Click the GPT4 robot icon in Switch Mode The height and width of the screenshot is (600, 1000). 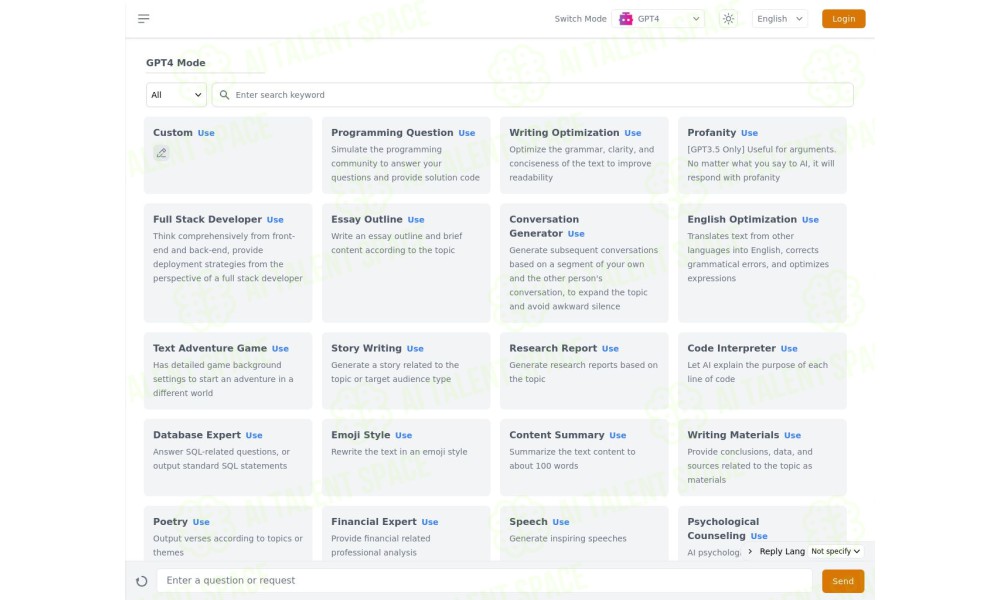coord(626,18)
